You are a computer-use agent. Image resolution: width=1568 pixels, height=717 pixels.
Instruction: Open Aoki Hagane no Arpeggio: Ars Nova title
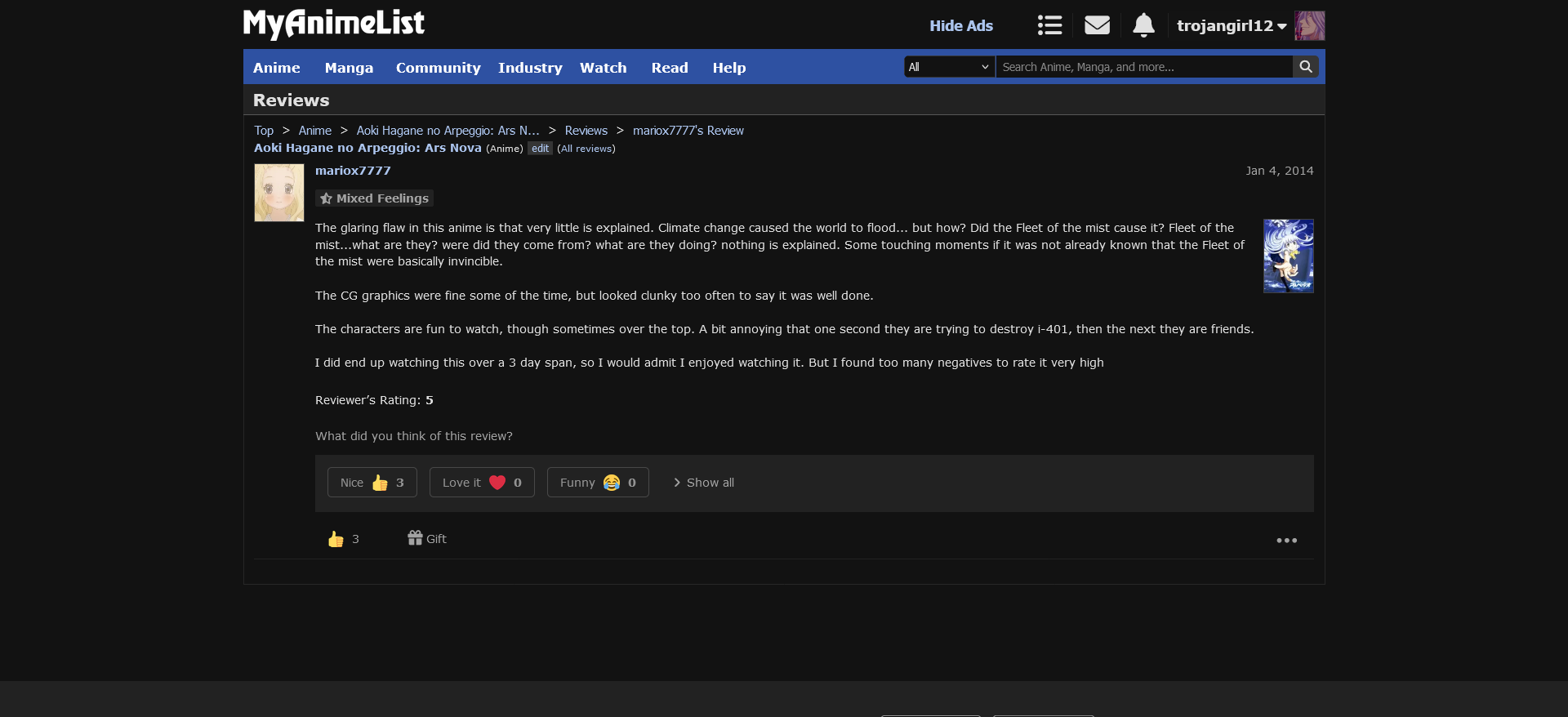coord(367,148)
